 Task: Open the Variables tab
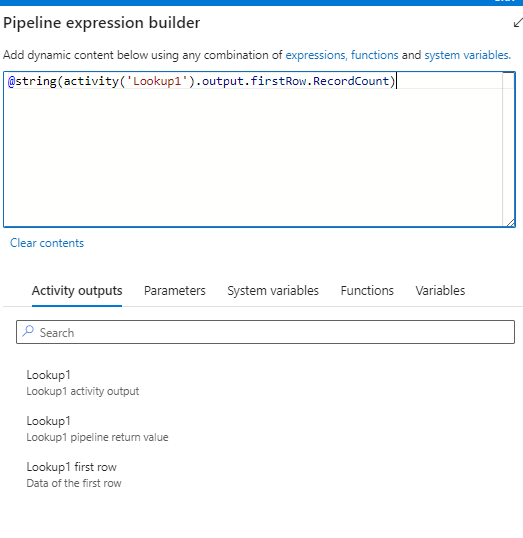[x=440, y=291]
